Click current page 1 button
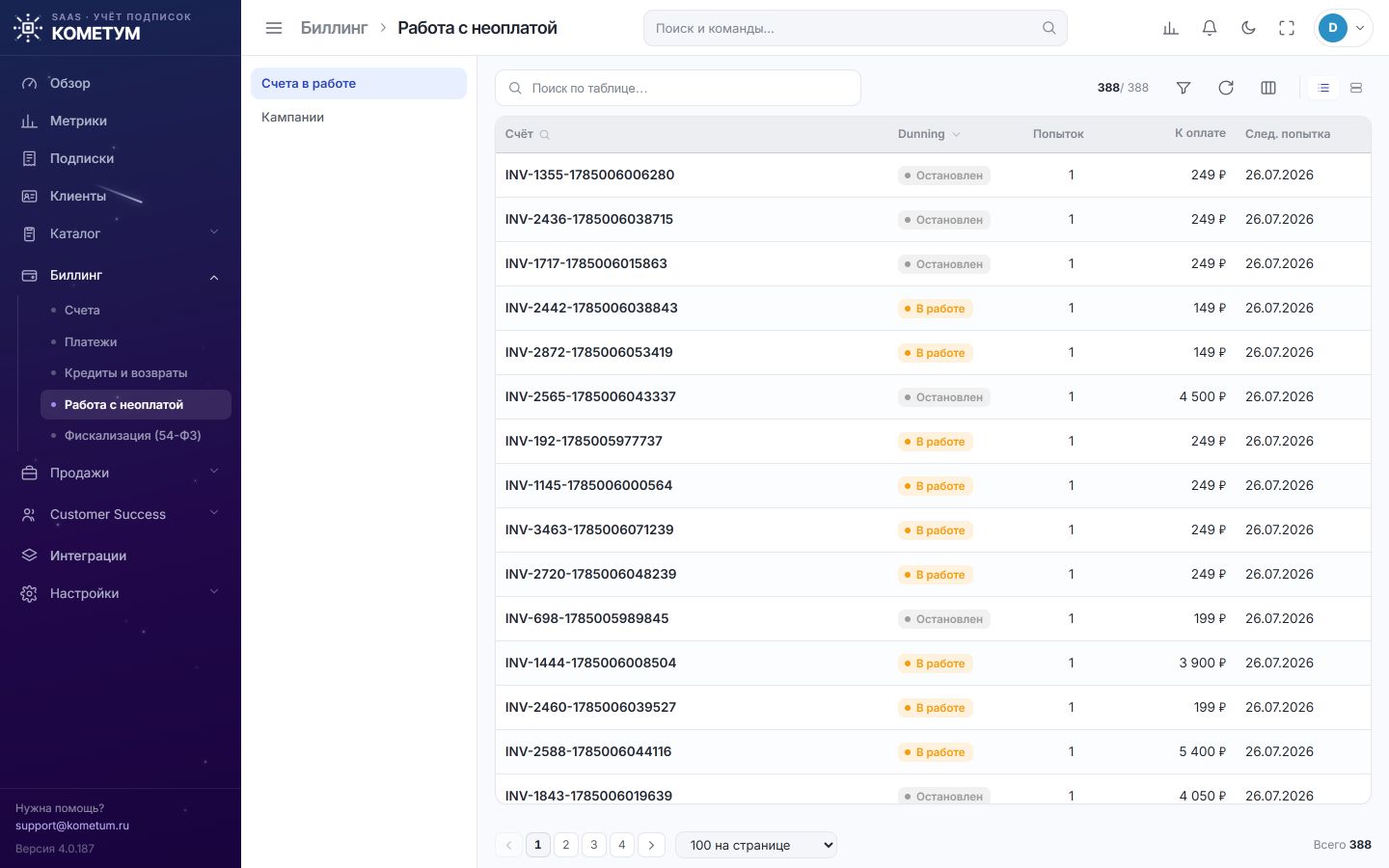 538,845
